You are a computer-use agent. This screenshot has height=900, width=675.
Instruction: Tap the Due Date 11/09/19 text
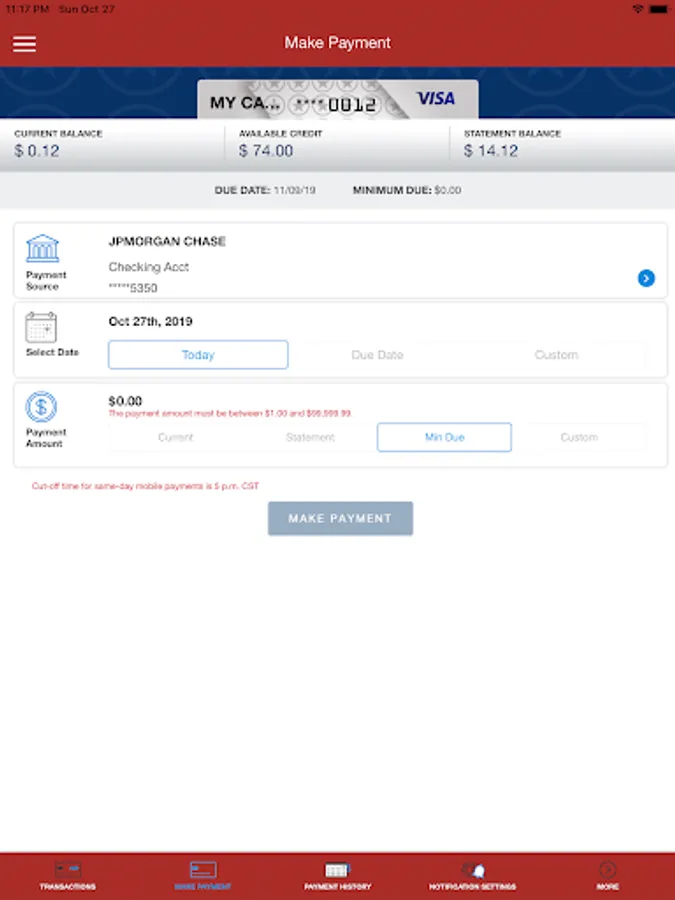pos(265,190)
